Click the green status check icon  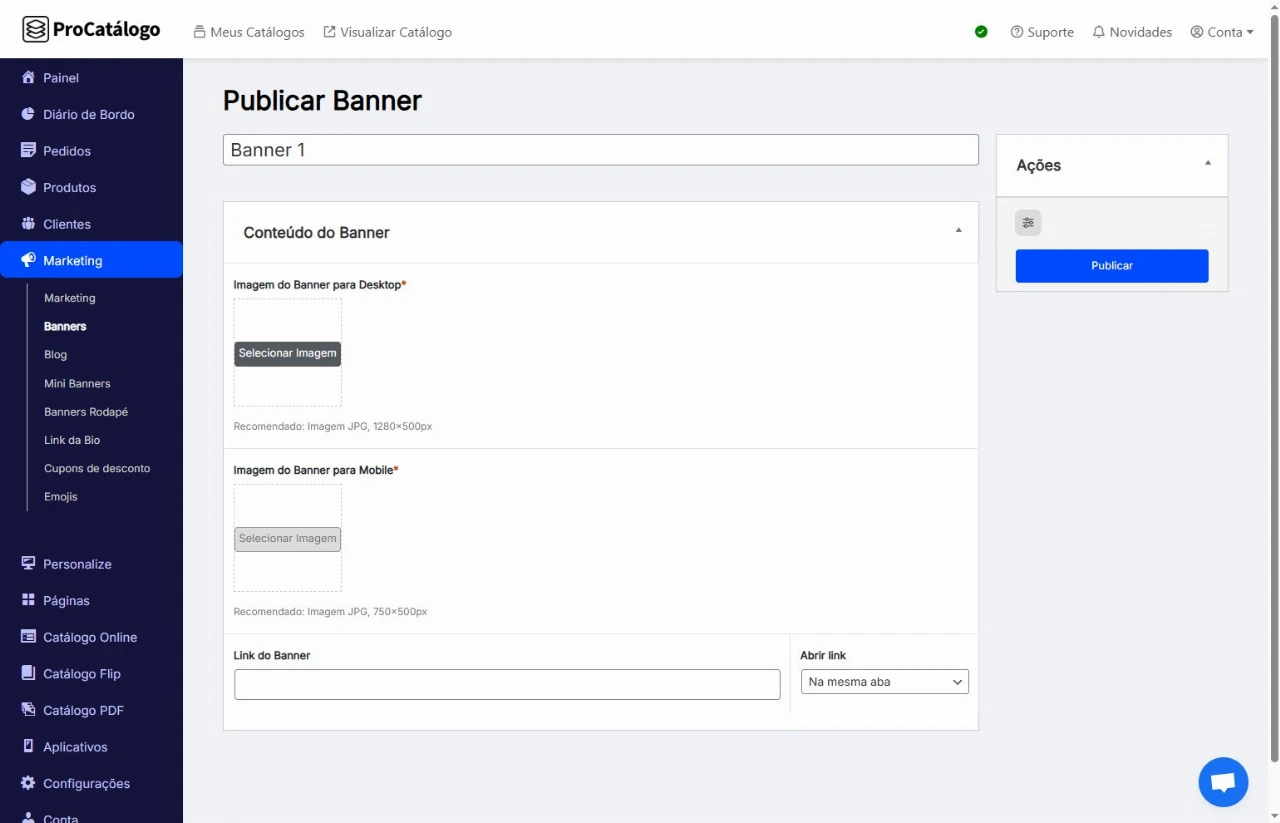tap(981, 32)
